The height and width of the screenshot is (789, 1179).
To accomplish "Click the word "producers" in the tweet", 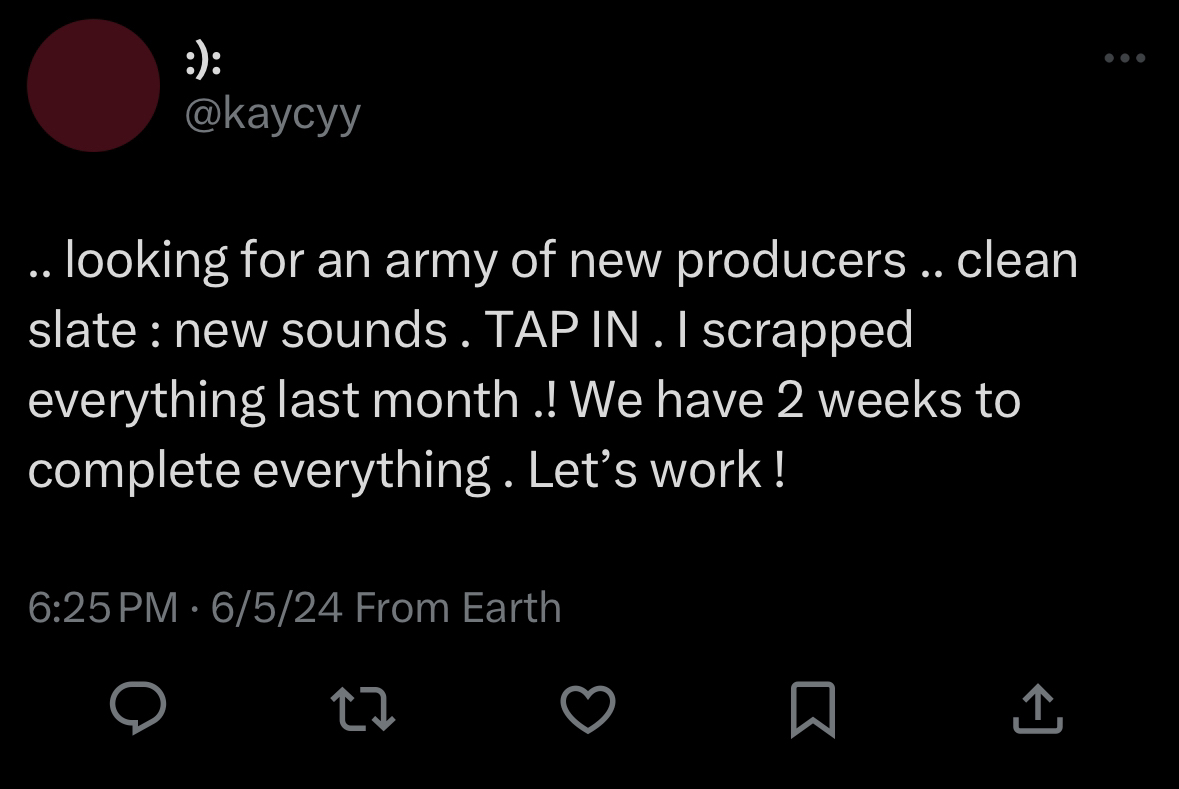I will click(x=790, y=261).
